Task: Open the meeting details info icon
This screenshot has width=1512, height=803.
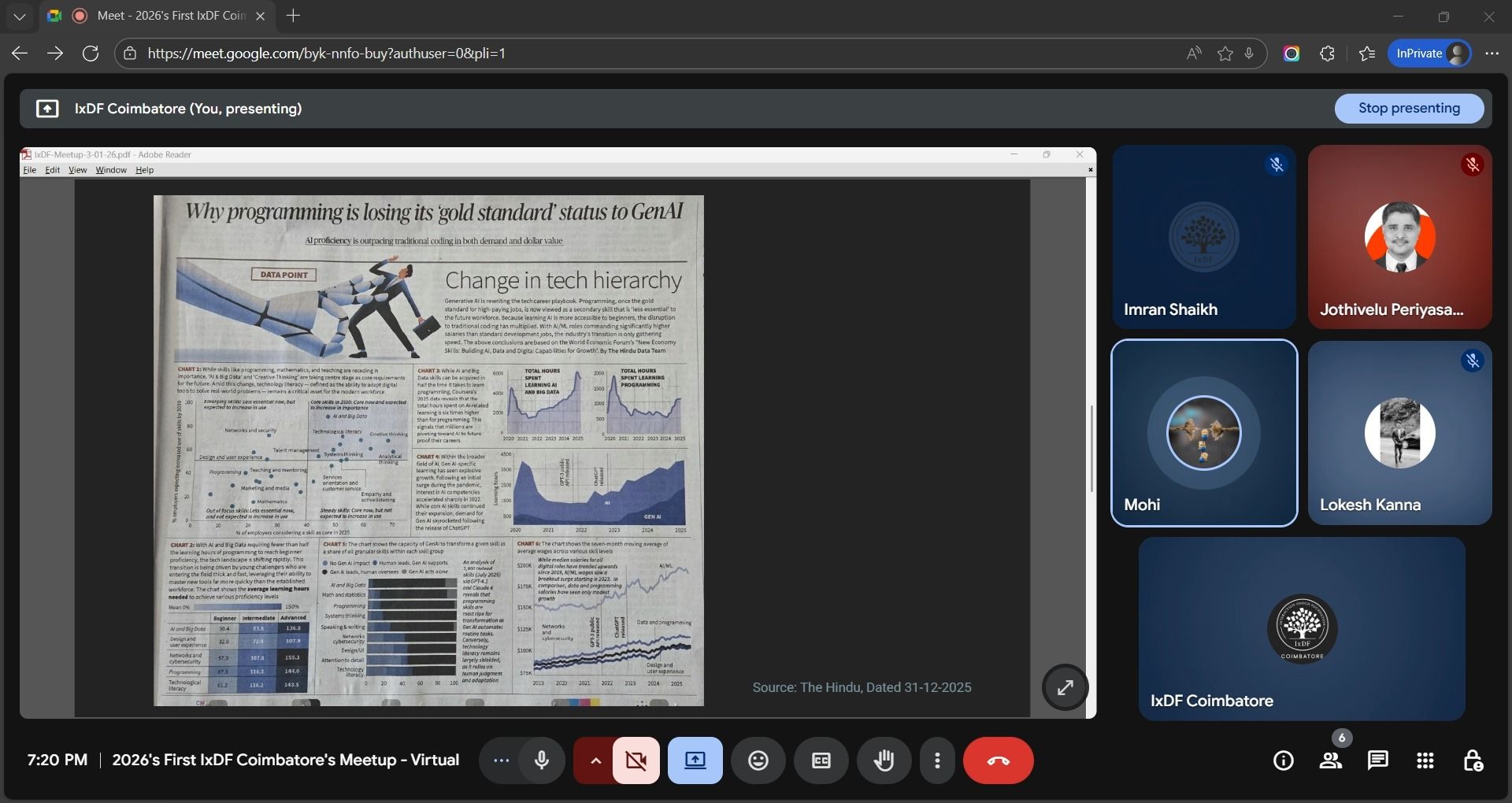Action: (1283, 760)
